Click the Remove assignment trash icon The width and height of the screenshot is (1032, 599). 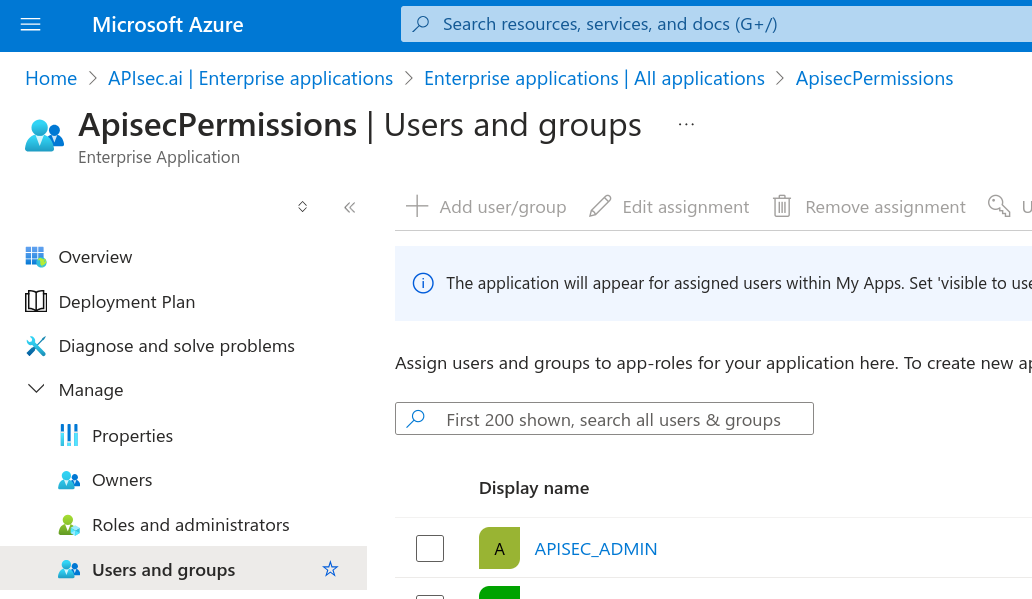pos(782,206)
